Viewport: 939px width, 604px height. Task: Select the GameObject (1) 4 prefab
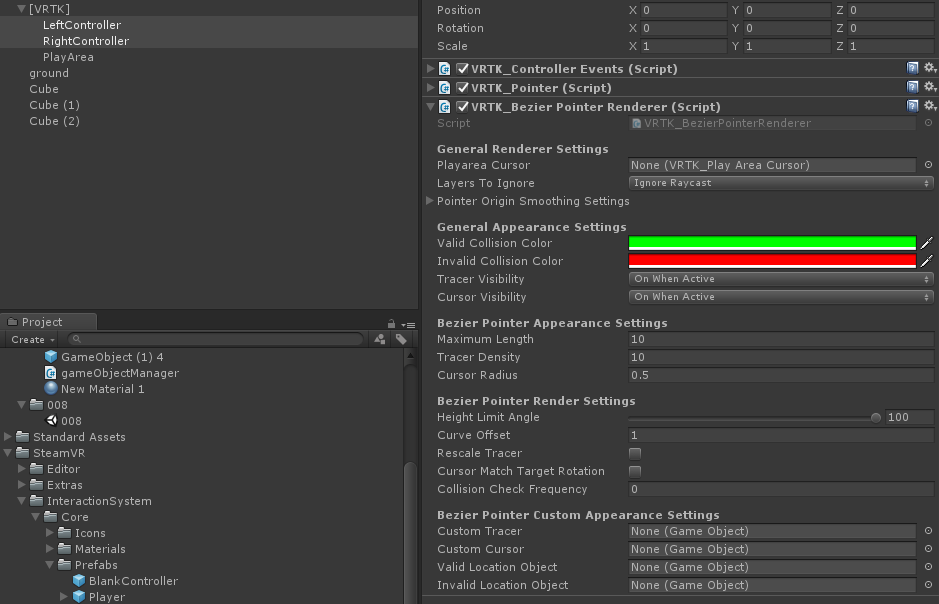[x=104, y=357]
